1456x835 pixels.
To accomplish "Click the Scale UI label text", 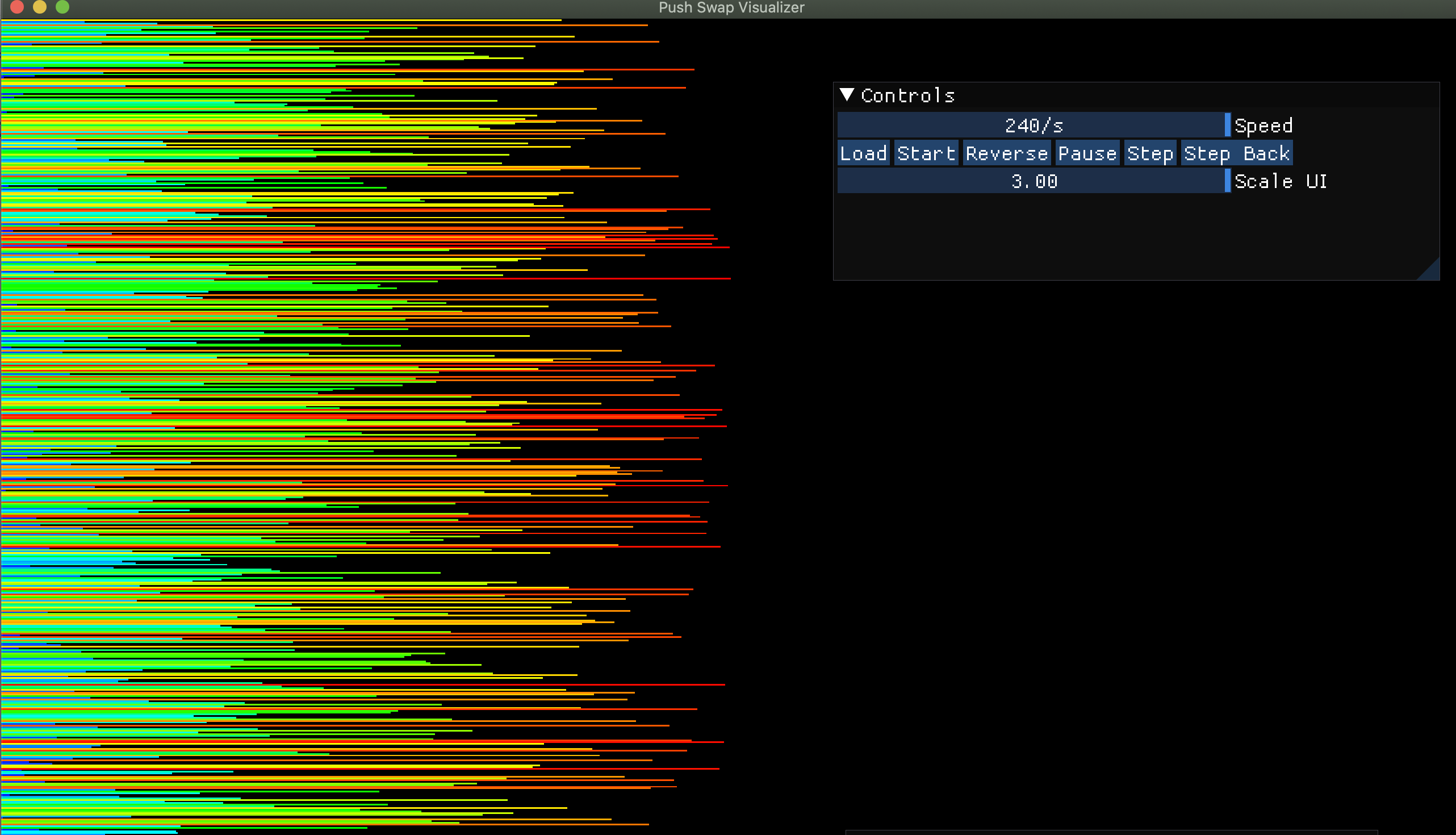I will coord(1281,182).
